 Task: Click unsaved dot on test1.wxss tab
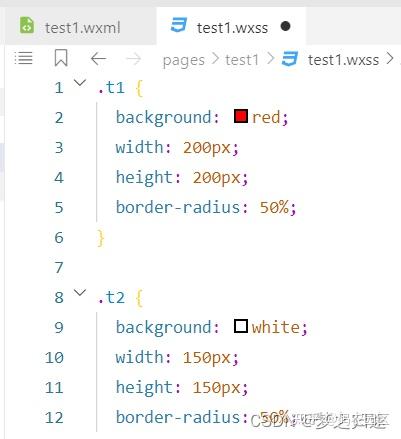285,26
